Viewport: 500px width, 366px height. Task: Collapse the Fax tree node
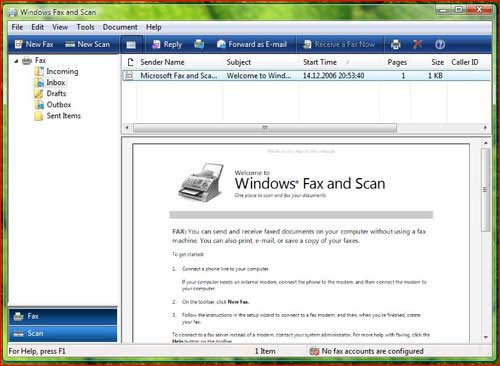(16, 61)
